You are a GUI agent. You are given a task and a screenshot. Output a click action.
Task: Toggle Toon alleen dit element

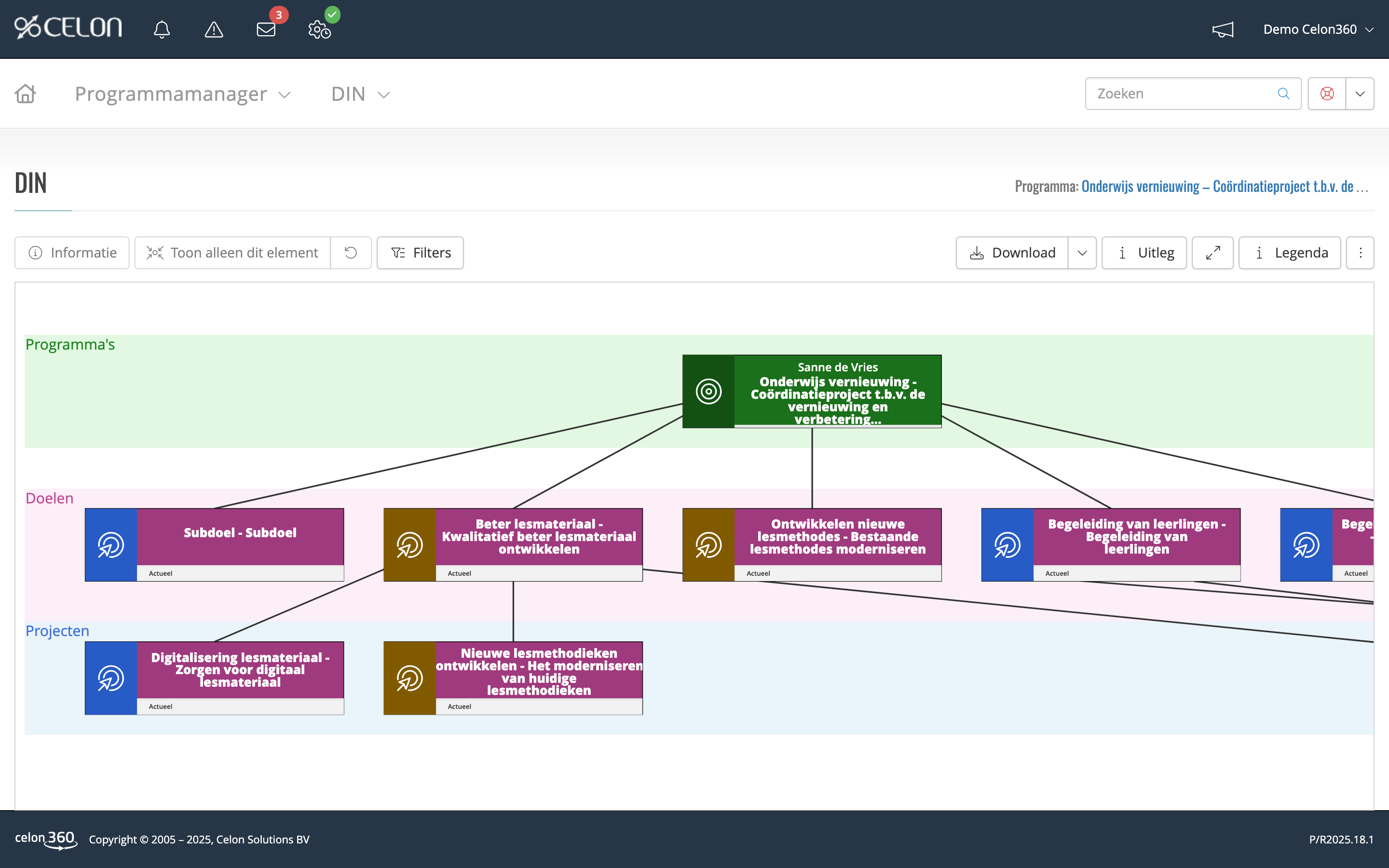[232, 253]
